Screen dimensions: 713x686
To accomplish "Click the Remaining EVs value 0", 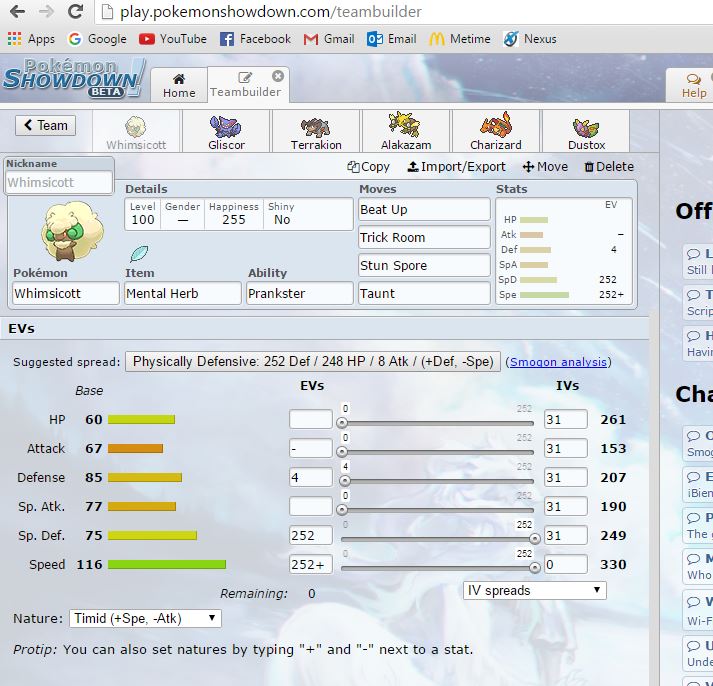I will point(311,594).
